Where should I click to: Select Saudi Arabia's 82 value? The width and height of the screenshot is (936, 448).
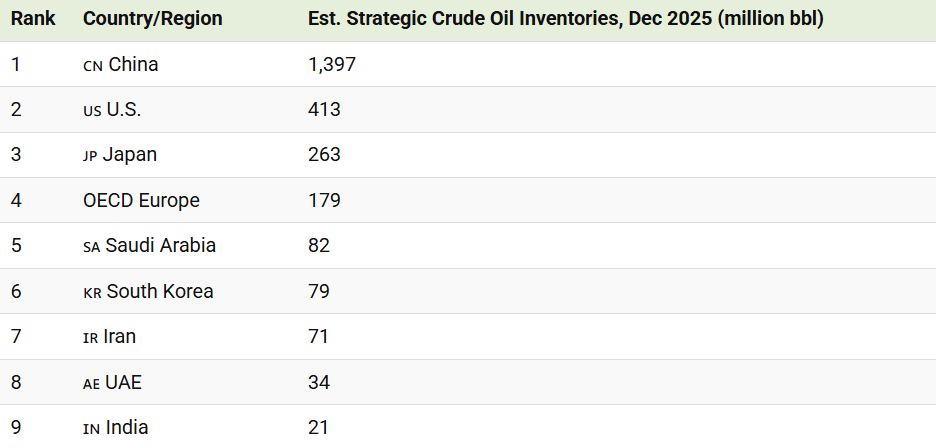[319, 246]
